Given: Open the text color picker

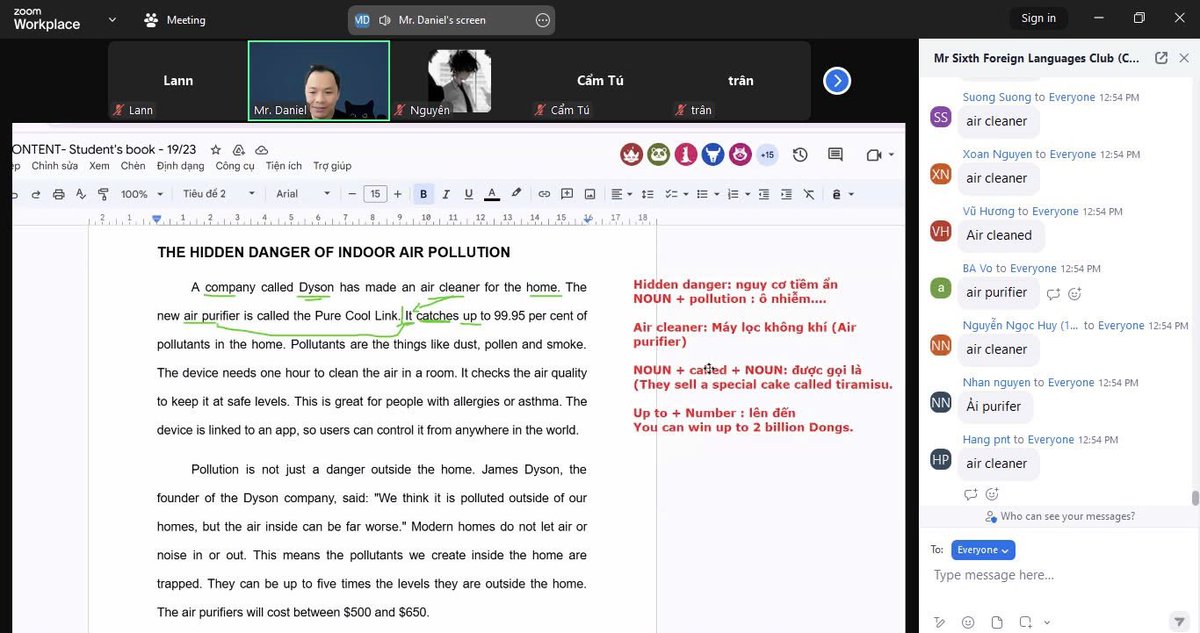Looking at the screenshot, I should (x=491, y=194).
